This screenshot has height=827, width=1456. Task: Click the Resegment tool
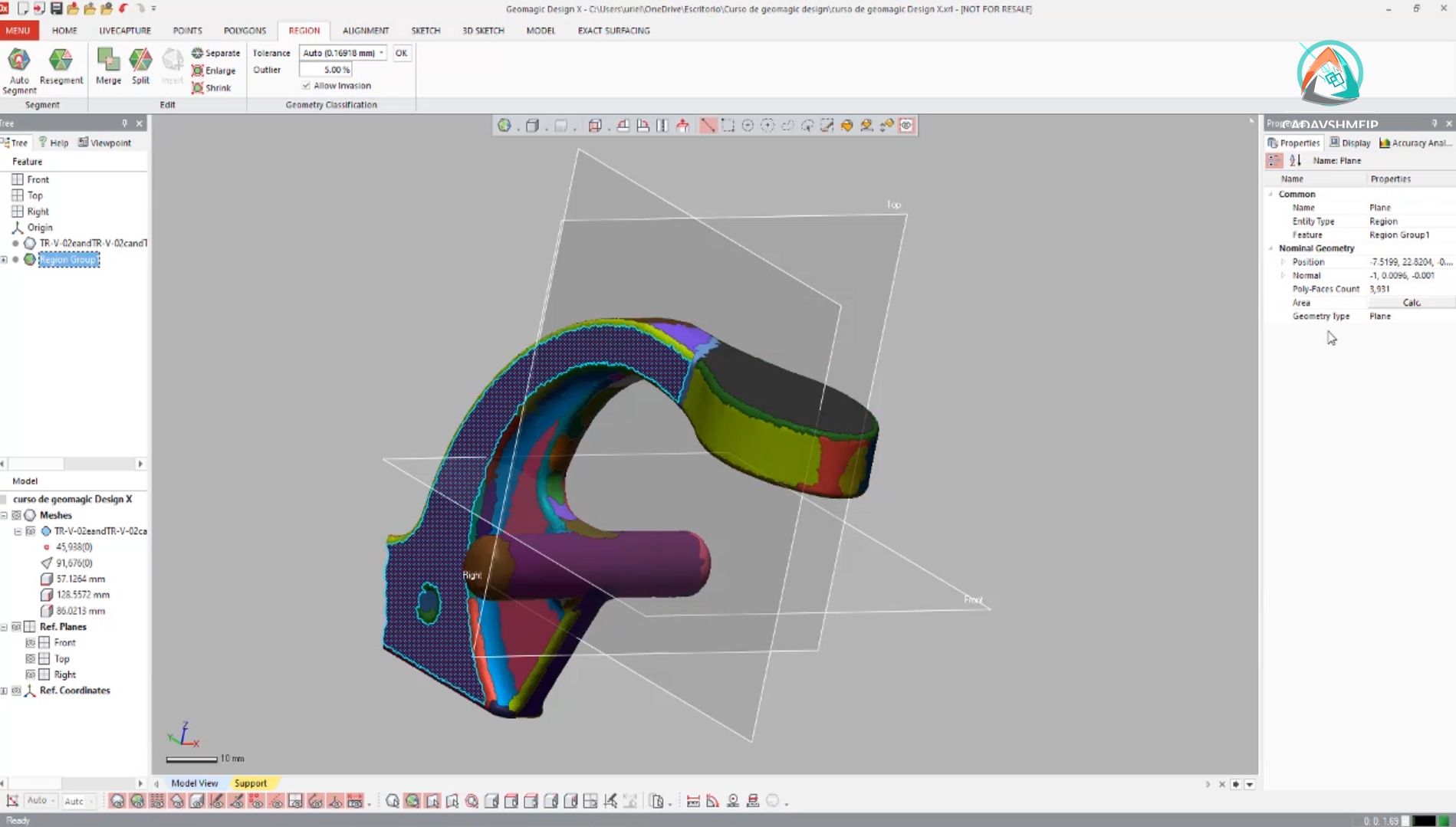[x=61, y=67]
